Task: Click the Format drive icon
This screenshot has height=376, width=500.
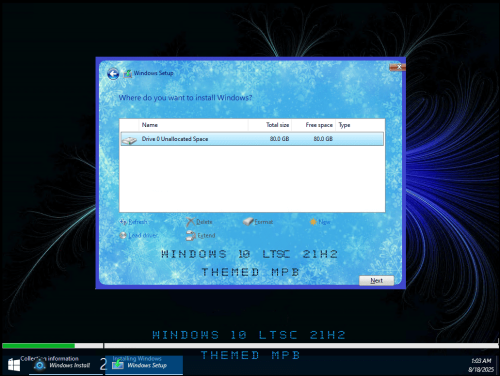Action: coord(248,221)
